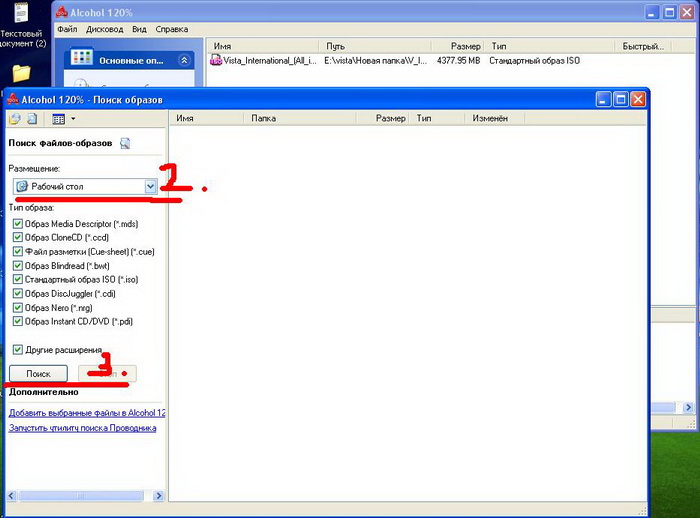
Task: Toggle Образ CloneCD (*.ccd) checkbox
Action: pos(17,238)
